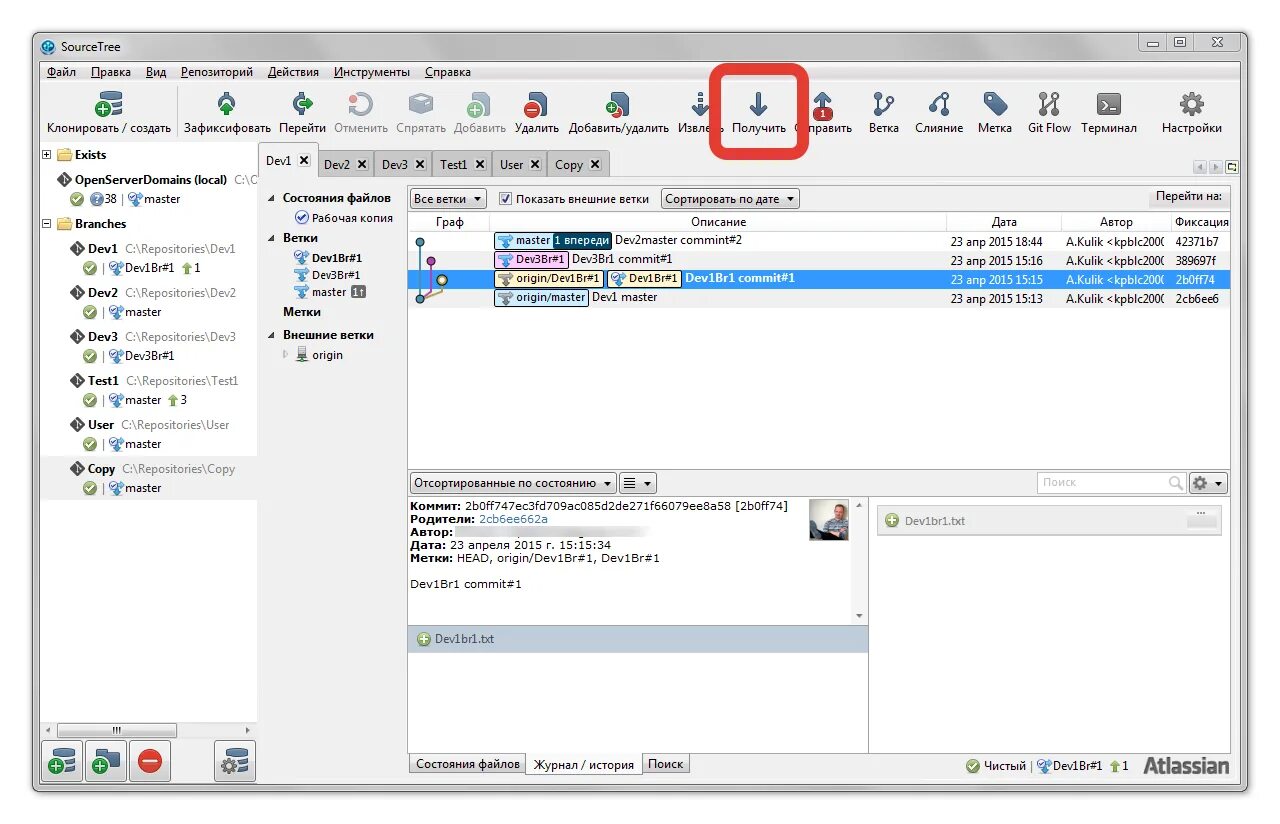Click the add repository icon in the bottom bar
The width and height of the screenshot is (1280, 824).
pos(63,762)
